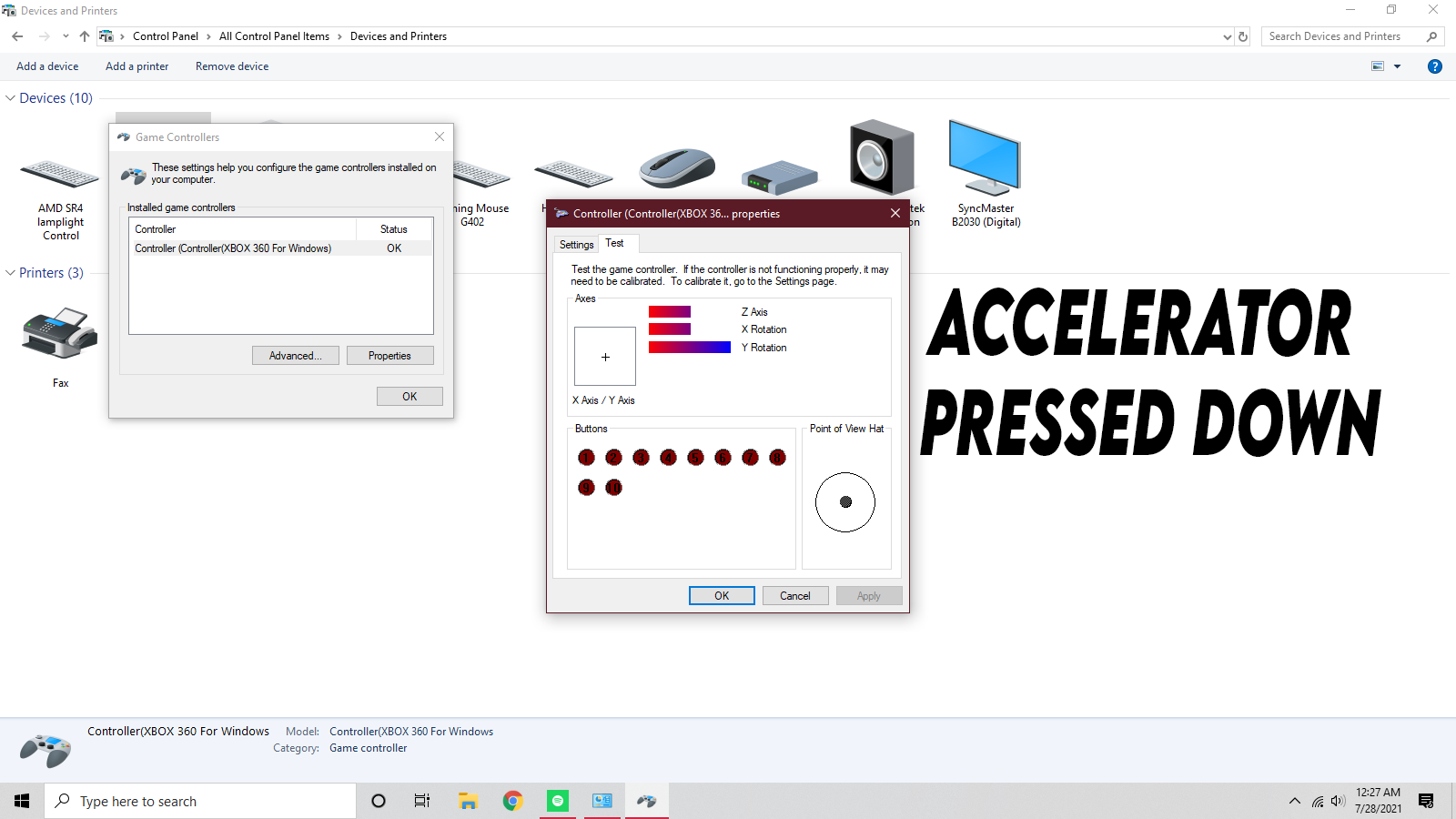Screen dimensions: 1456x819
Task: Click Controller column header
Action: coord(242,229)
